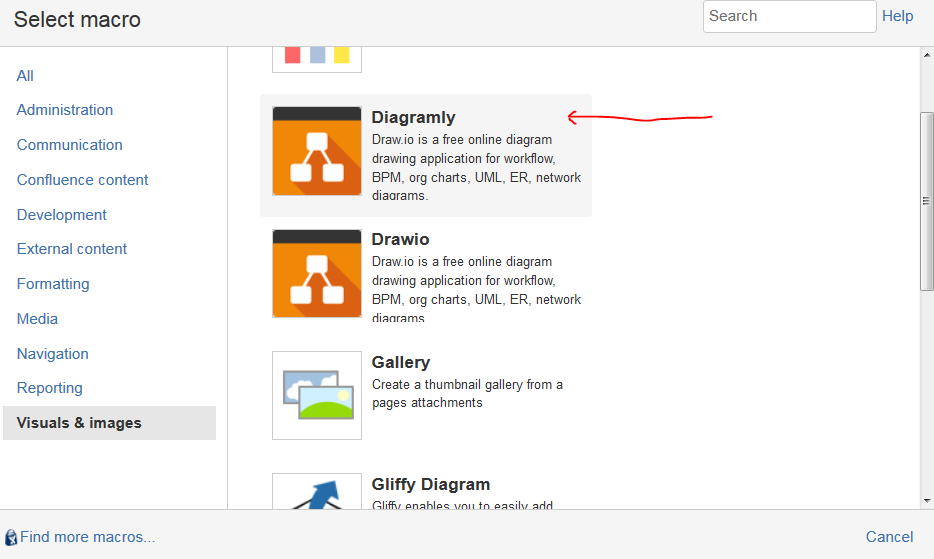
Task: Click the Drawio macro orange icon
Action: [x=316, y=274]
